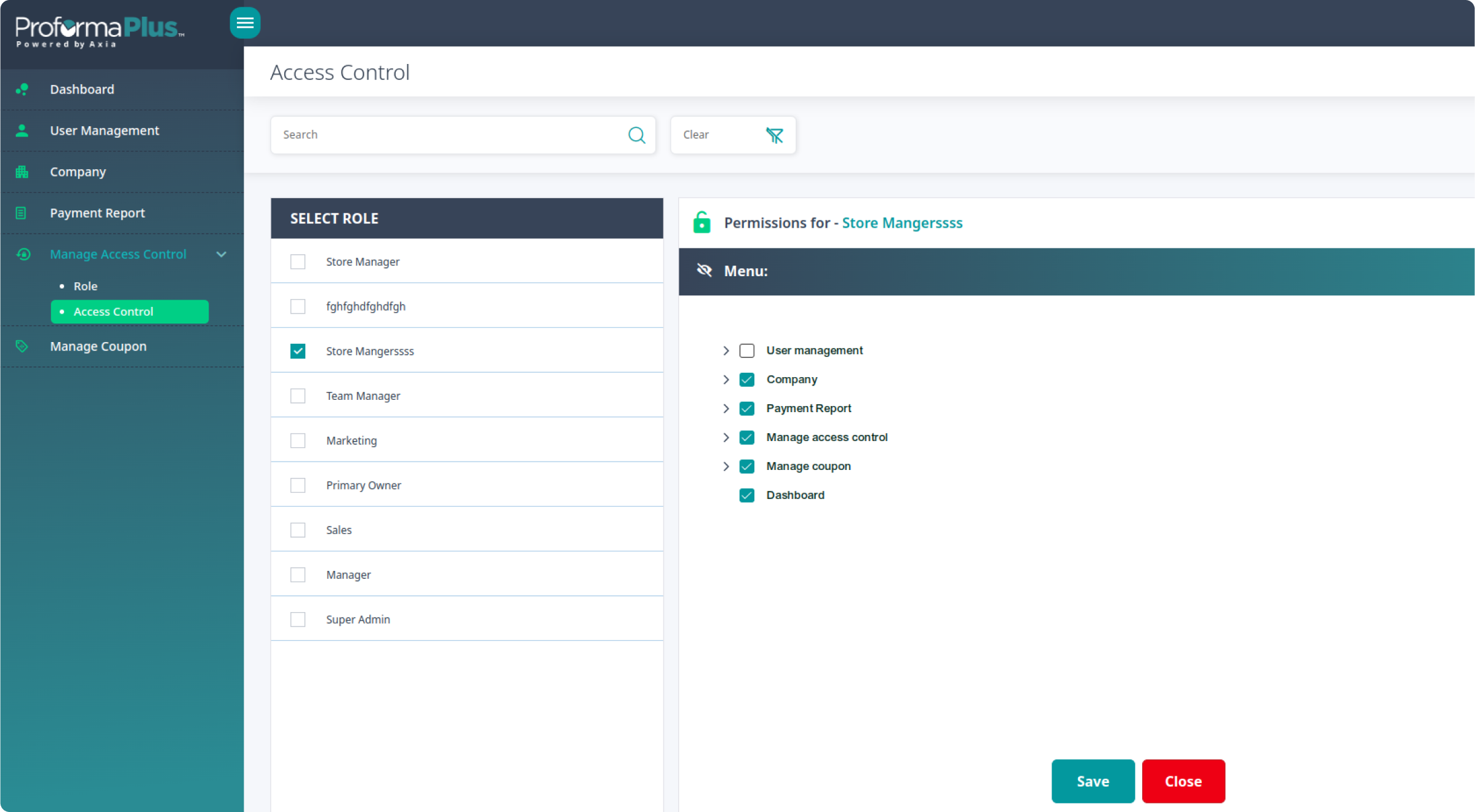Click the hidden-eye icon beside Menu
The image size is (1475, 812).
[704, 271]
